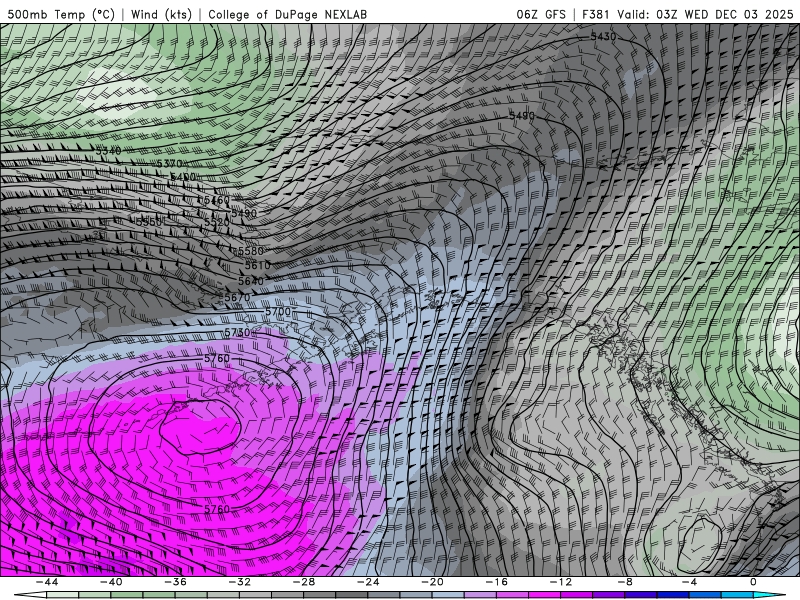The width and height of the screenshot is (800, 600).
Task: Click the 5400 contour label
Action: (x=183, y=177)
